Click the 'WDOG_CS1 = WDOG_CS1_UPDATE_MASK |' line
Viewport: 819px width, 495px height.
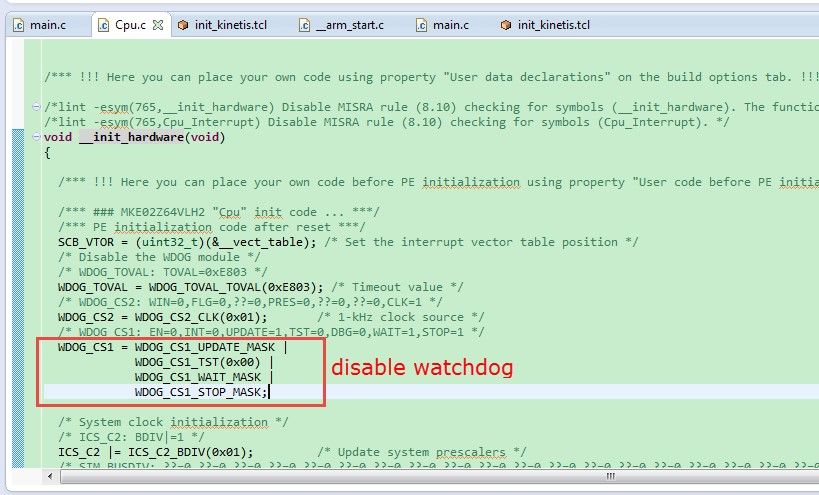click(172, 347)
